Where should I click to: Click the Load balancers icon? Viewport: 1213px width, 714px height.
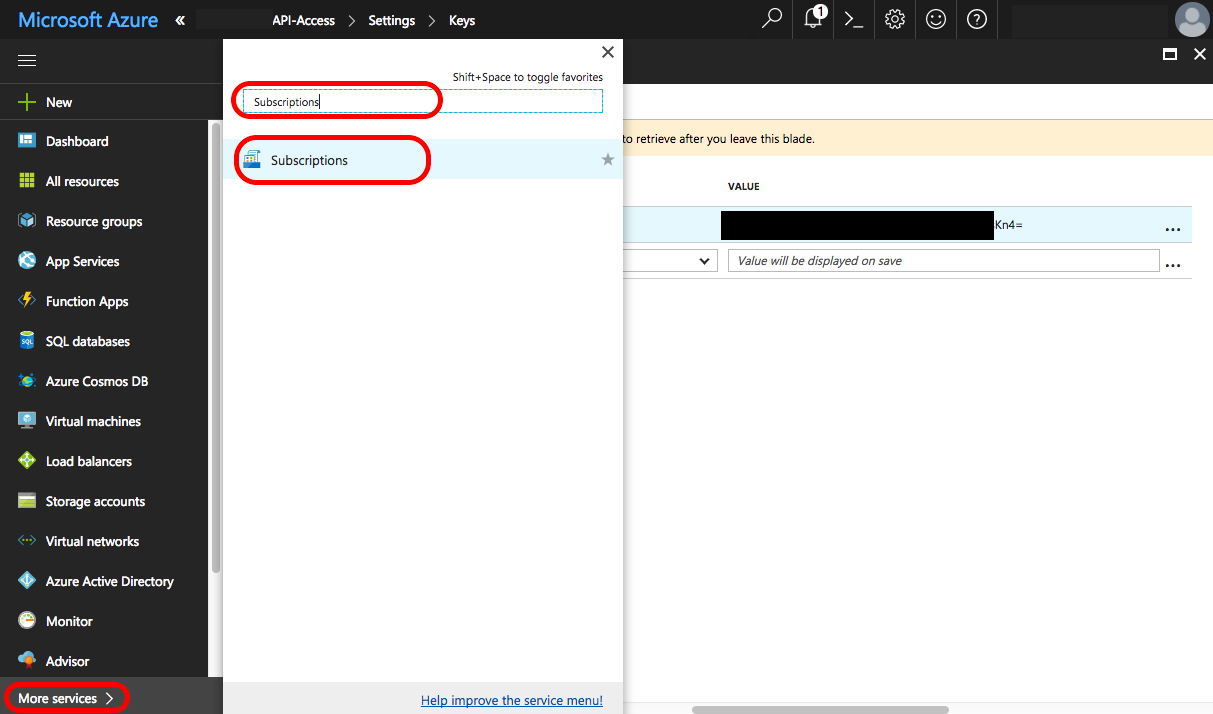(27, 461)
